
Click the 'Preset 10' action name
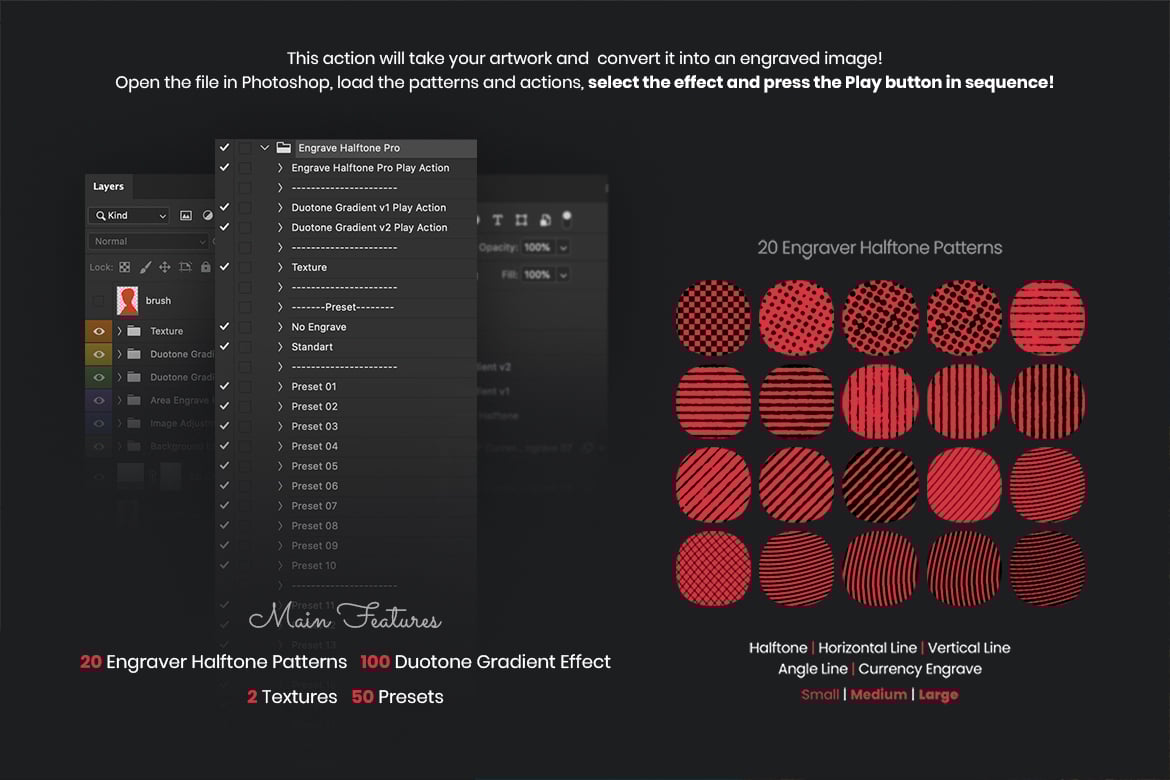click(x=313, y=566)
